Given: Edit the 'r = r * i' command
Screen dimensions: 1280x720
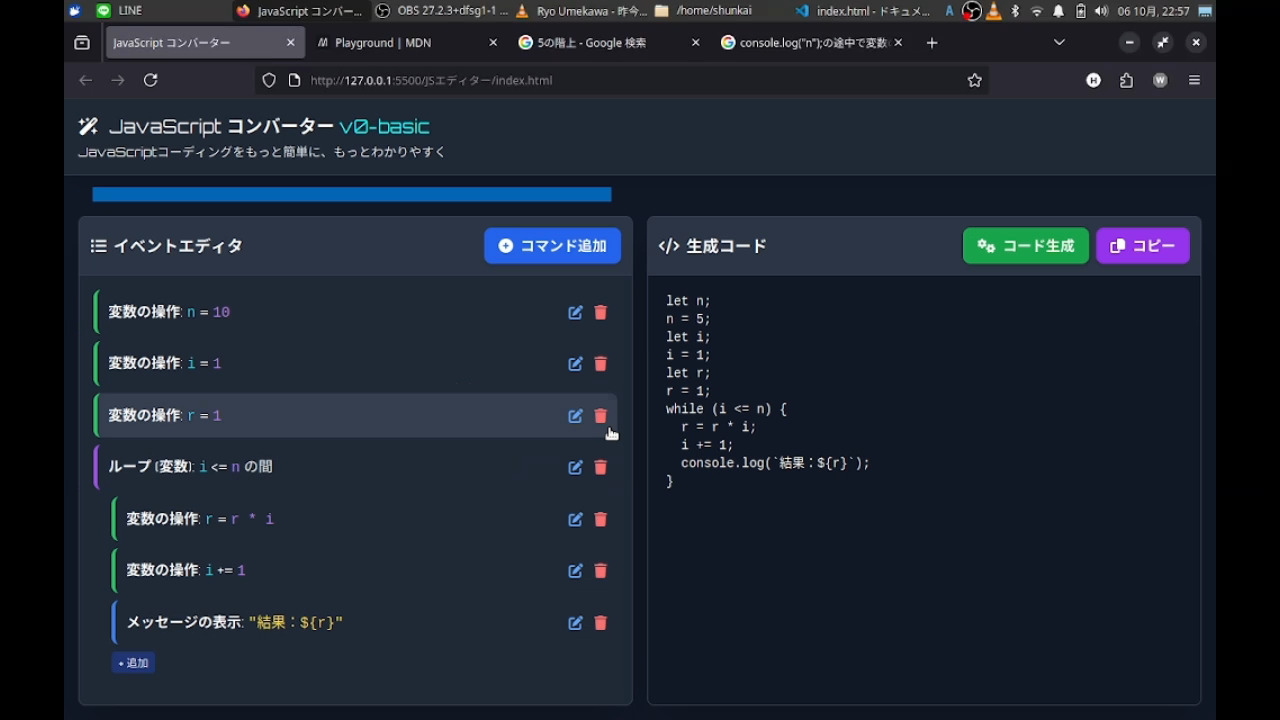Looking at the screenshot, I should coord(575,519).
